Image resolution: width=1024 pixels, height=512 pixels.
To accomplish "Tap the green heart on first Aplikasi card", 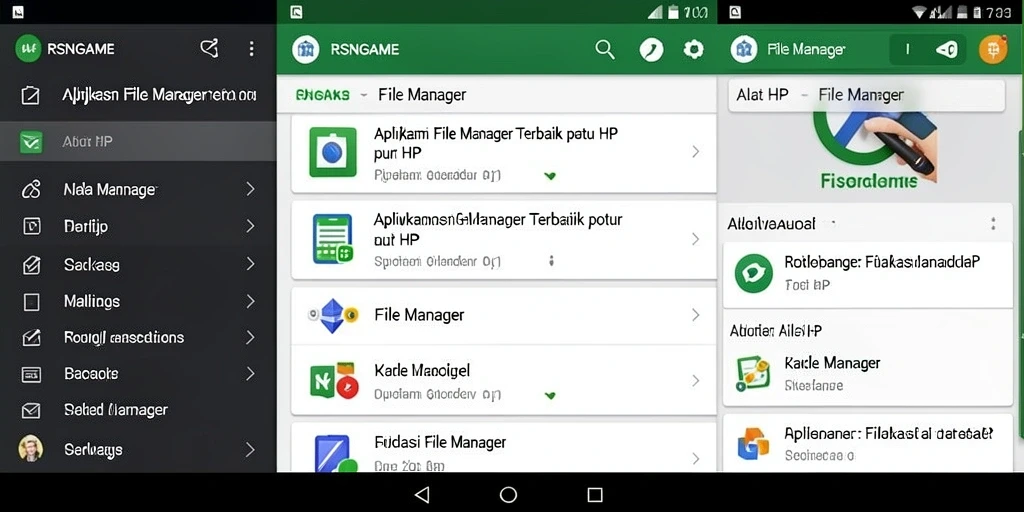I will (x=550, y=176).
